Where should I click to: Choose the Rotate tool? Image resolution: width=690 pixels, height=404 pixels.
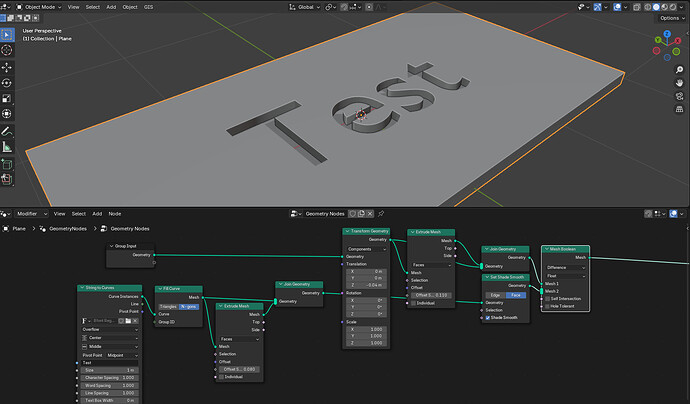7,83
